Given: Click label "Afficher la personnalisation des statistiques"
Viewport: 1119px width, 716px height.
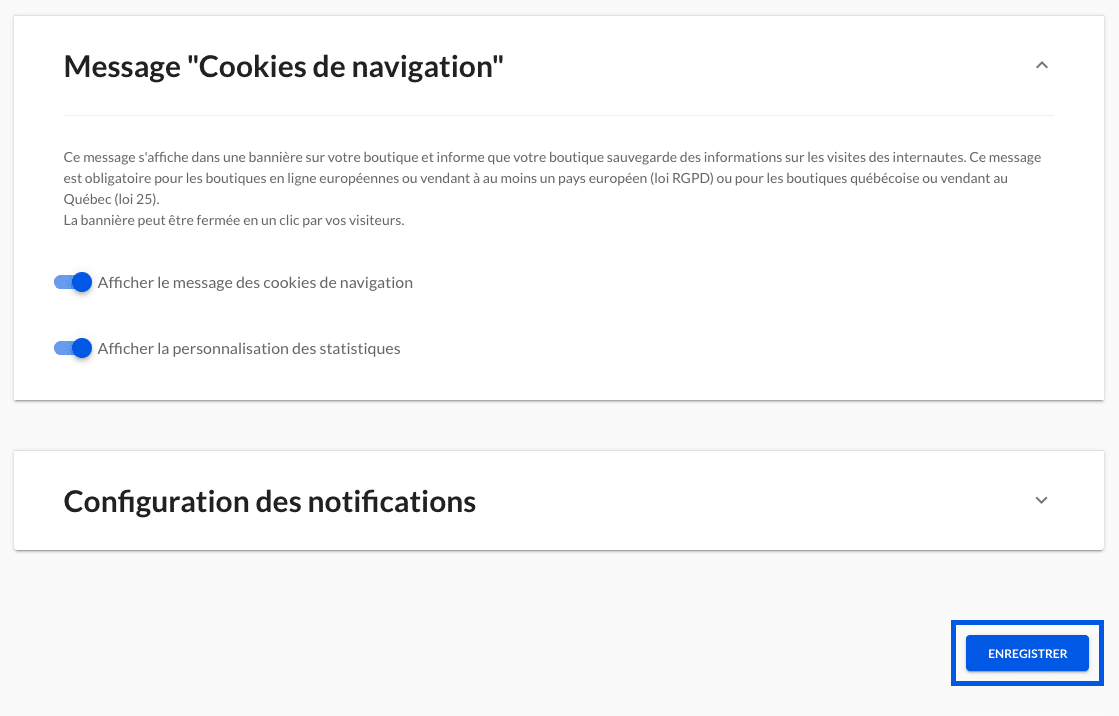Looking at the screenshot, I should 248,348.
